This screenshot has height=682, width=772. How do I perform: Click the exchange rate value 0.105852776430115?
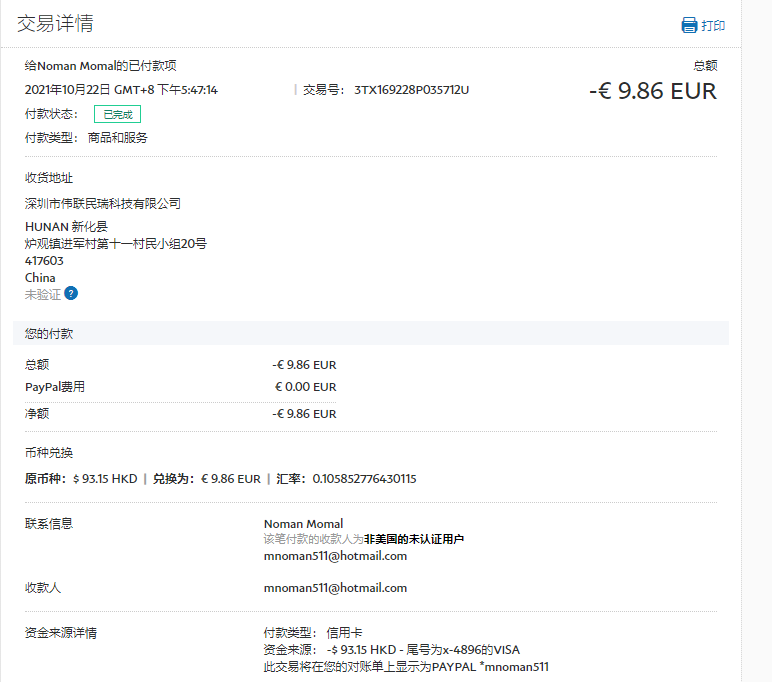click(364, 479)
